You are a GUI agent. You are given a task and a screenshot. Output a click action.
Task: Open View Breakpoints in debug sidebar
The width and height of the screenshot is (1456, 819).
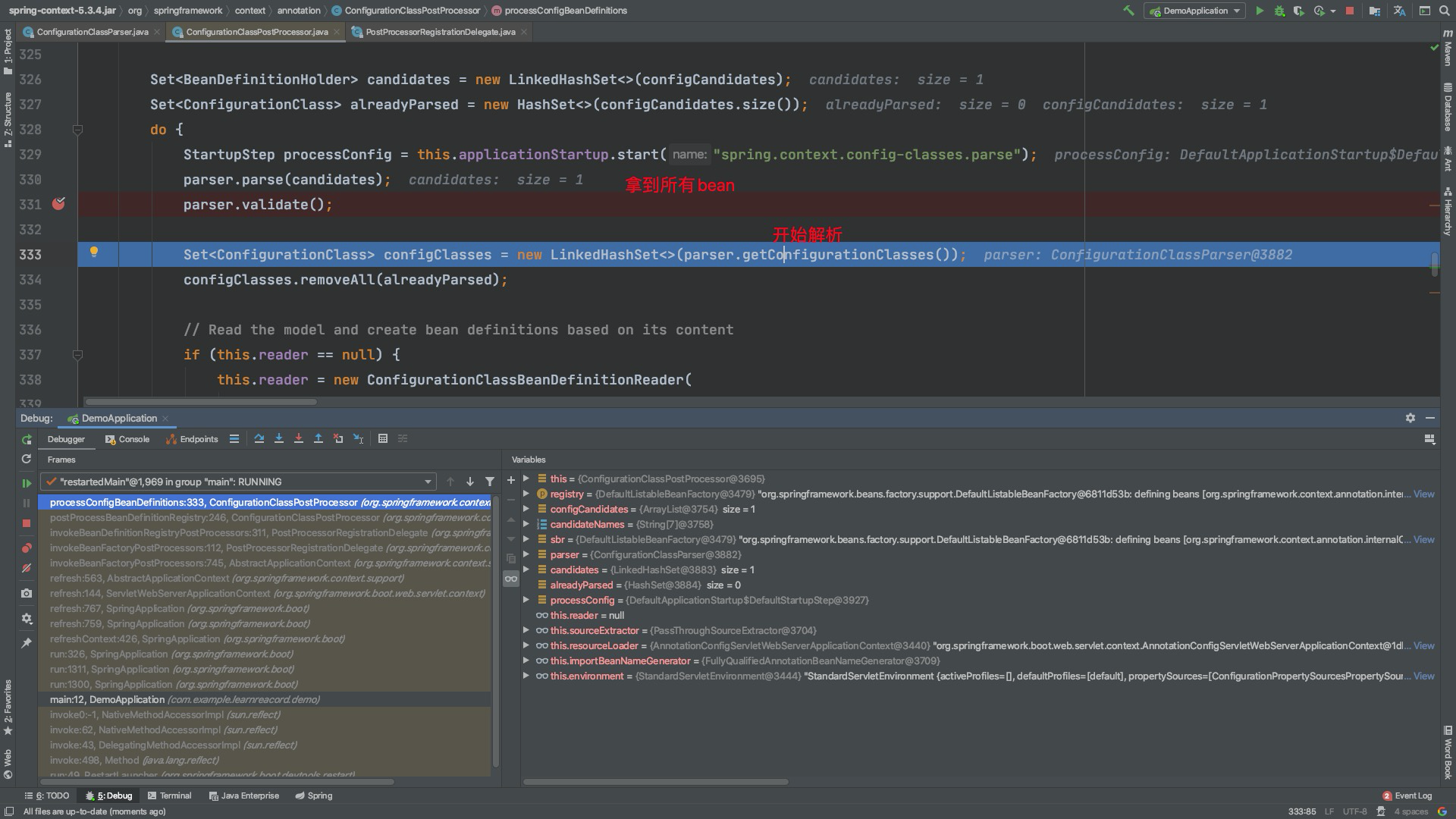(27, 548)
